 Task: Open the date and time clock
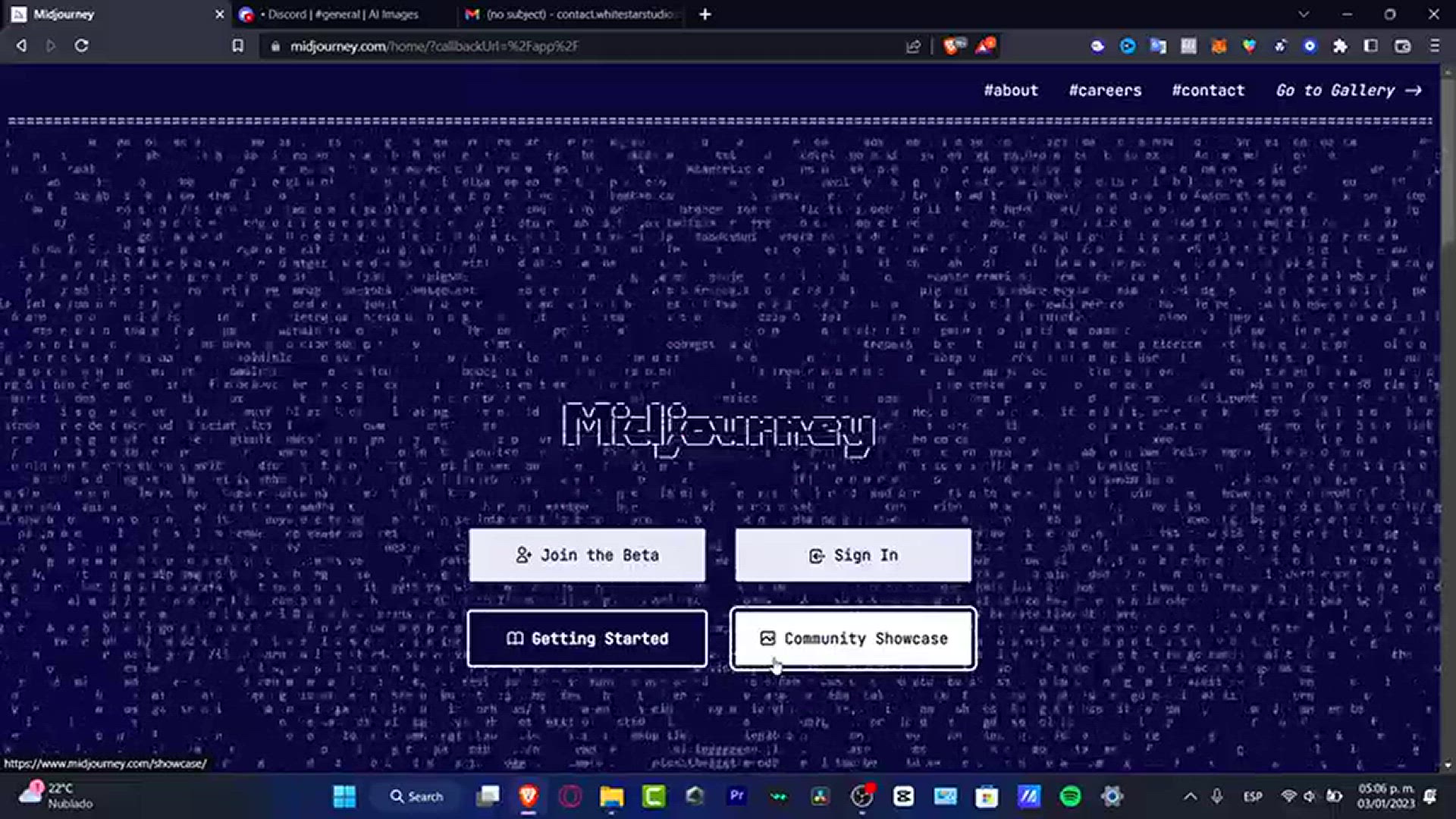pyautogui.click(x=1386, y=796)
